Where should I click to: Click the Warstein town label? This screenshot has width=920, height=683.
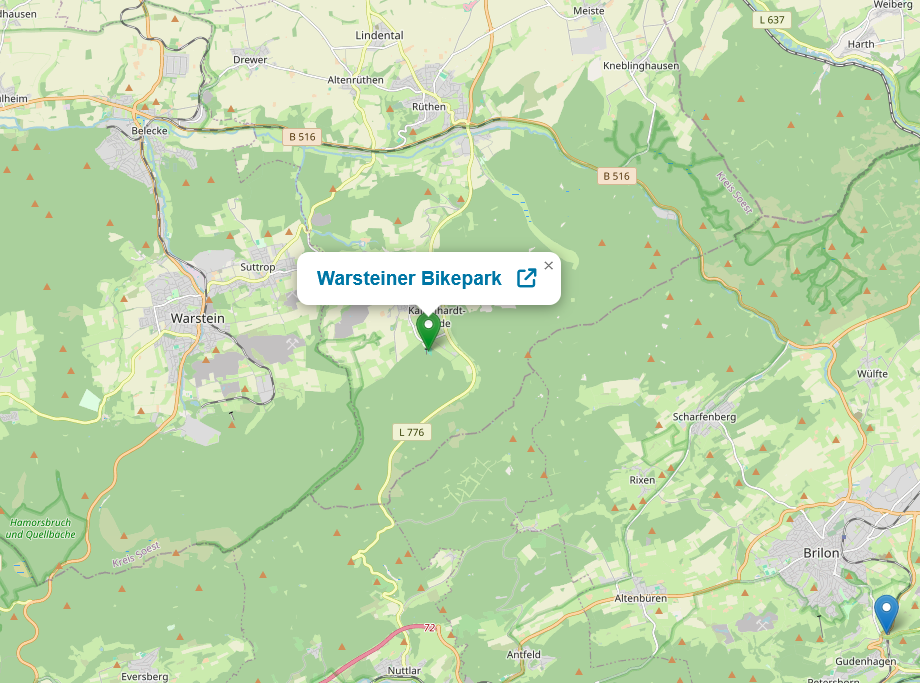198,318
